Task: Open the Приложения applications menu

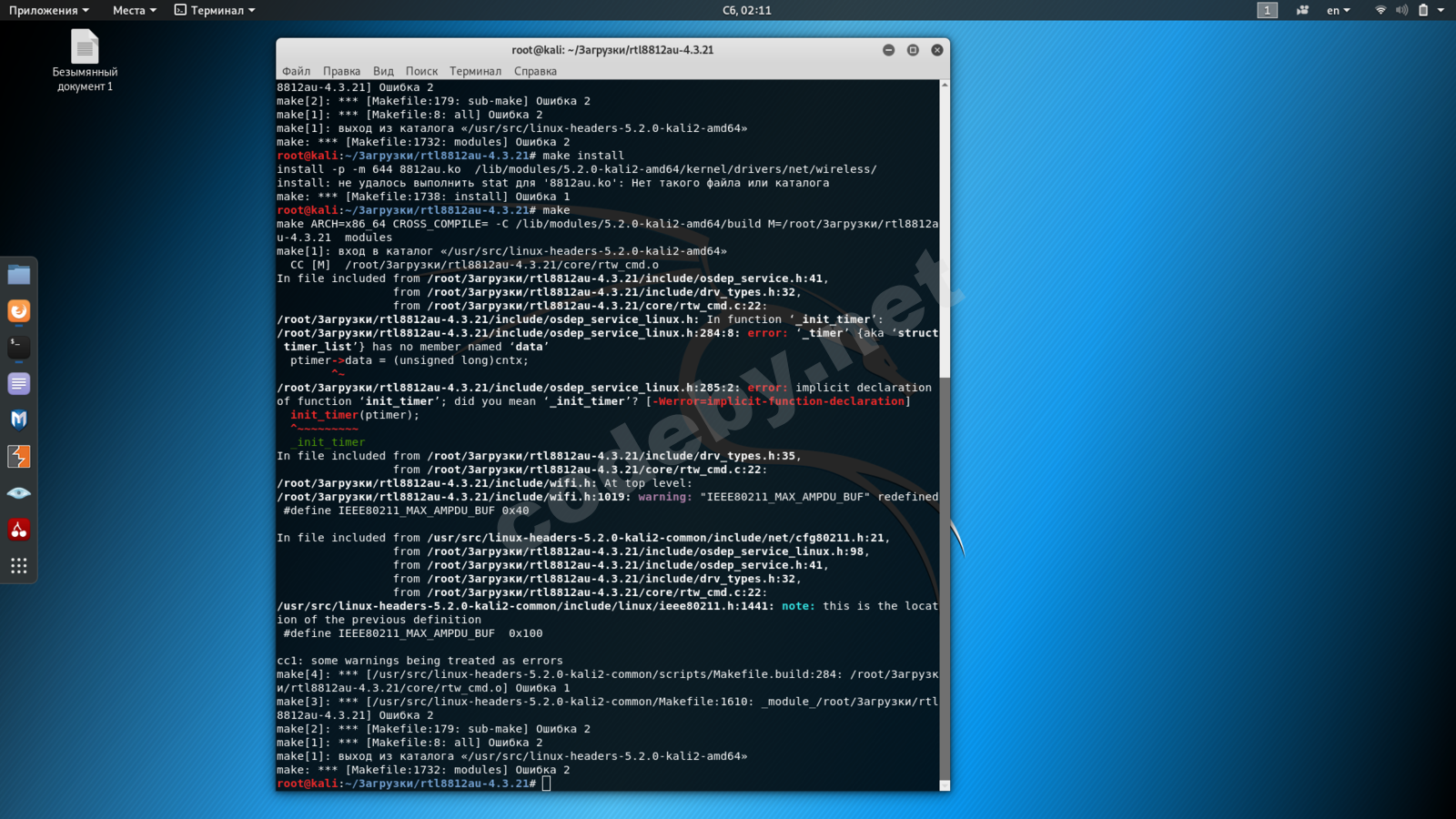Action: (49, 10)
